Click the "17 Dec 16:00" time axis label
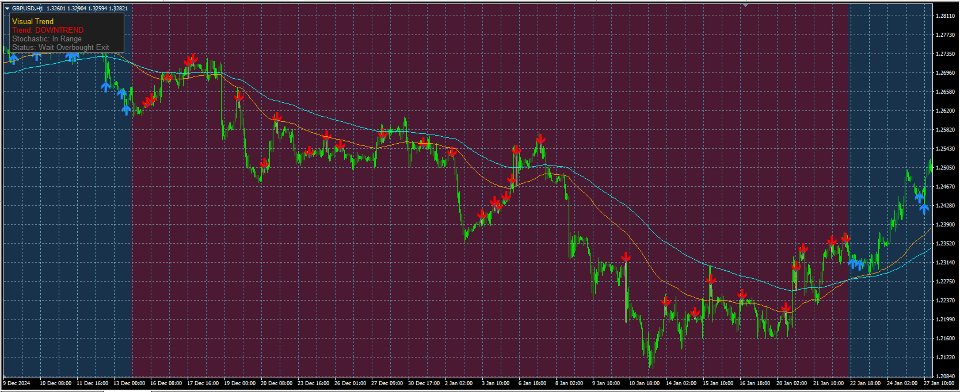 (x=203, y=383)
